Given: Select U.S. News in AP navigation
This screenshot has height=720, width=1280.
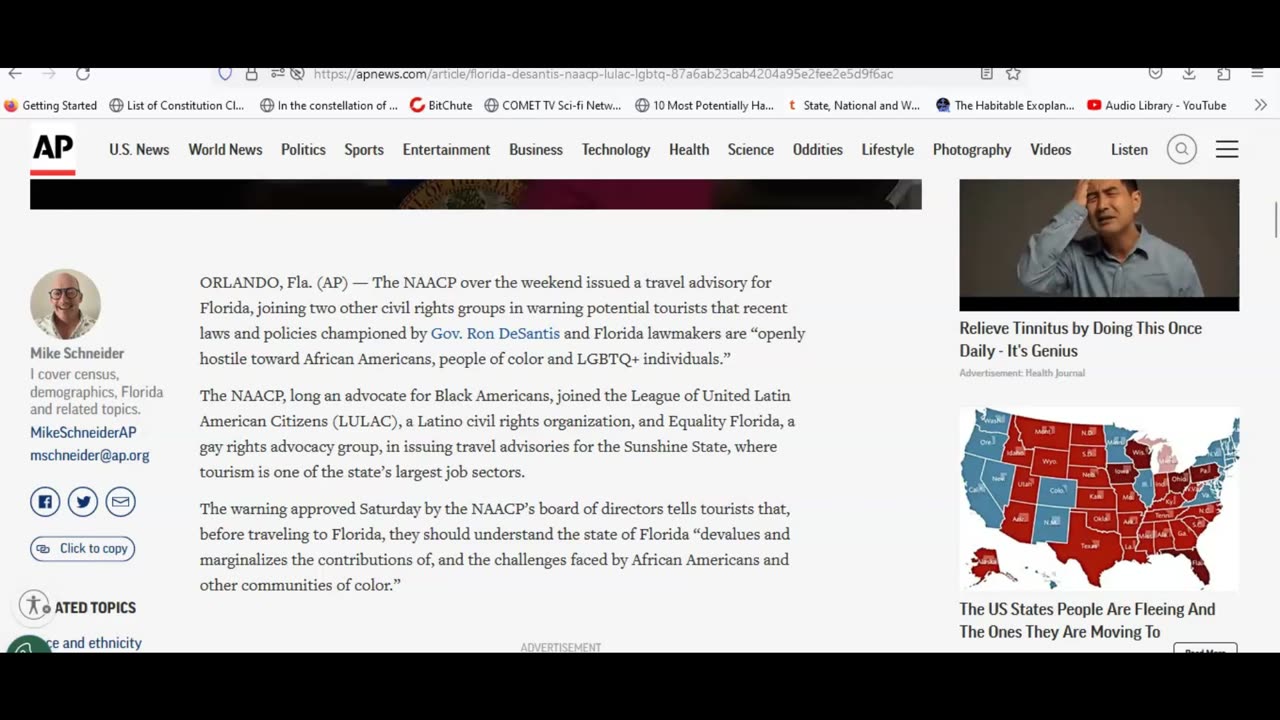Looking at the screenshot, I should (139, 150).
